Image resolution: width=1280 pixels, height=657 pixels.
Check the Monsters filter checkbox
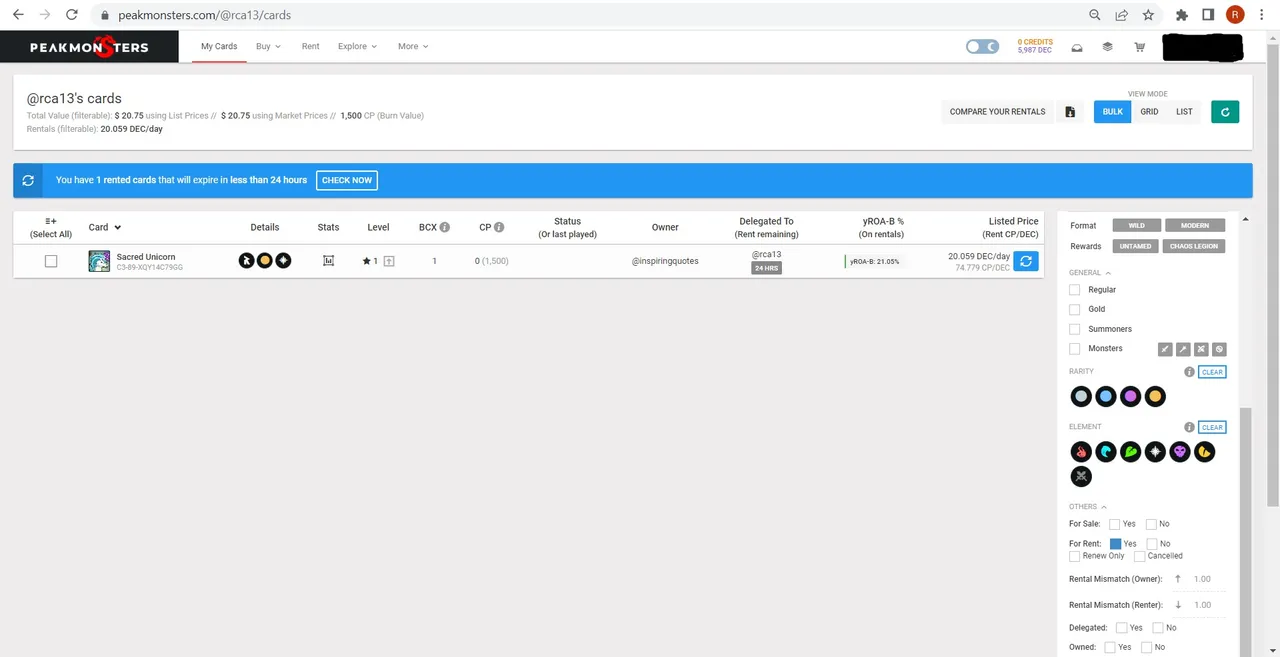(x=1075, y=349)
